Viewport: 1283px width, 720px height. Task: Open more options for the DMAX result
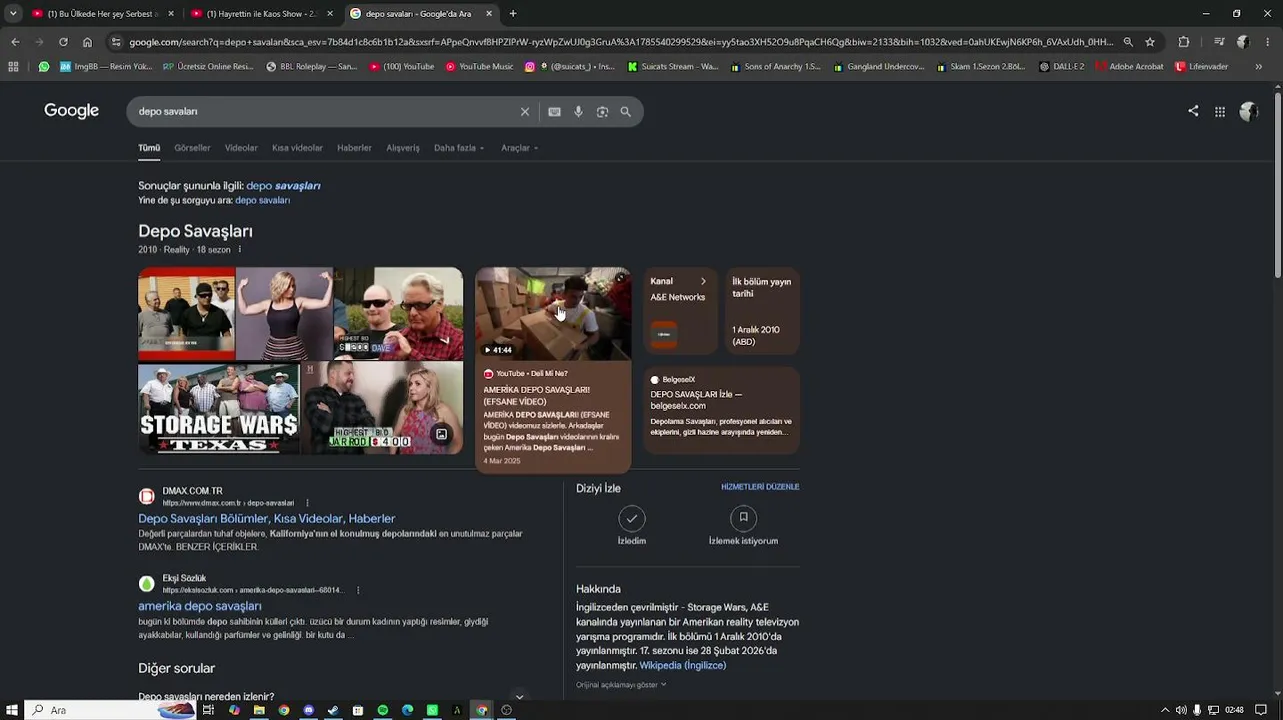[307, 503]
